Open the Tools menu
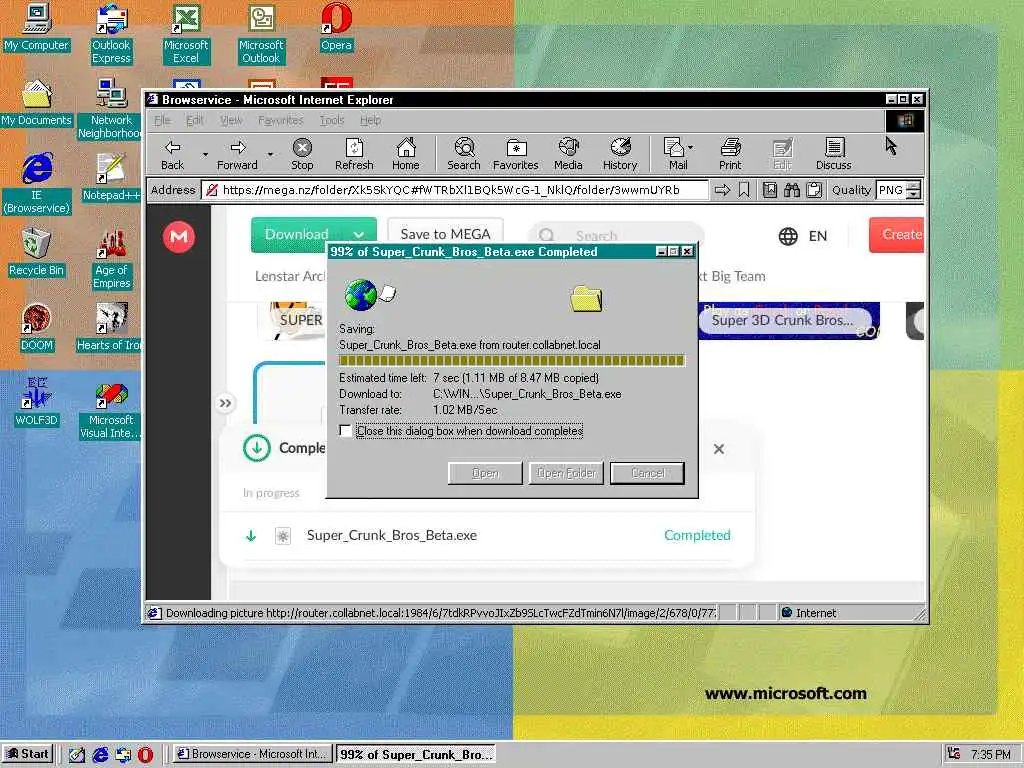Image resolution: width=1024 pixels, height=768 pixels. [332, 120]
